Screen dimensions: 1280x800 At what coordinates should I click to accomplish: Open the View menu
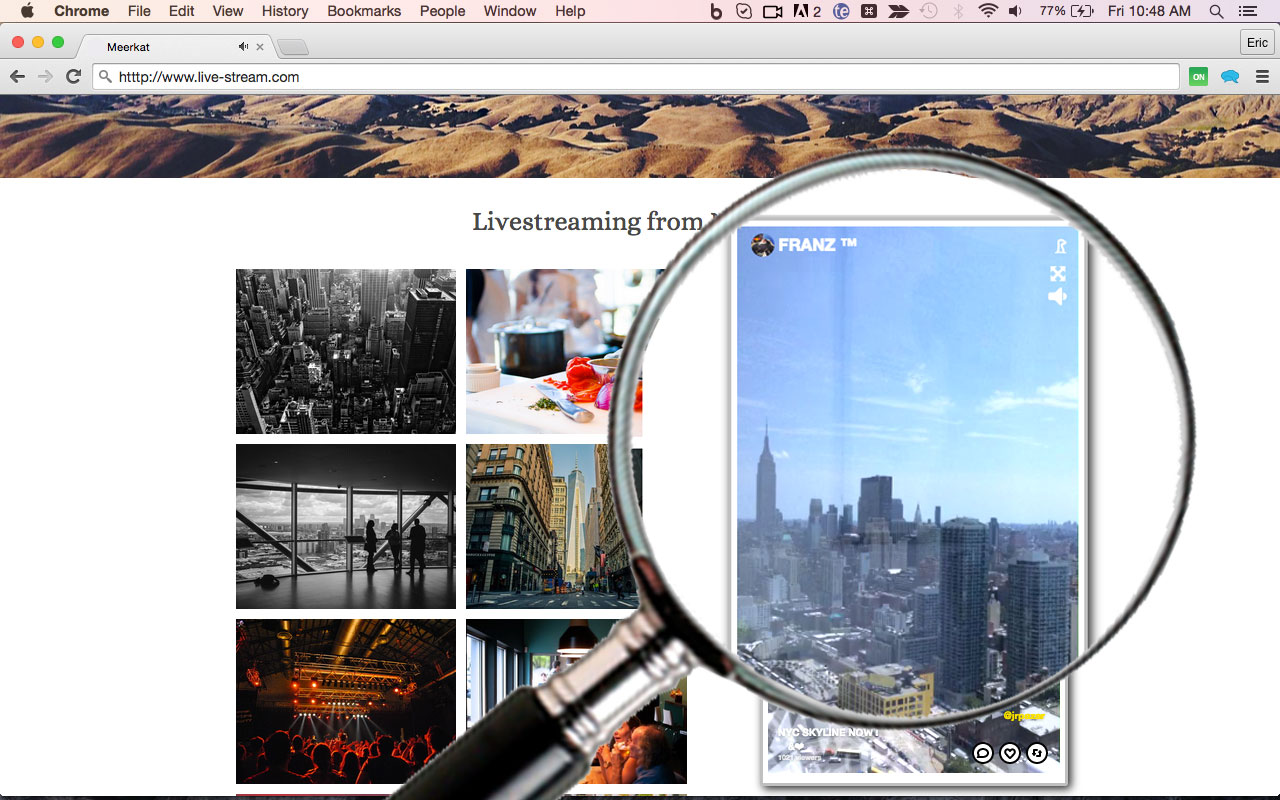228,11
